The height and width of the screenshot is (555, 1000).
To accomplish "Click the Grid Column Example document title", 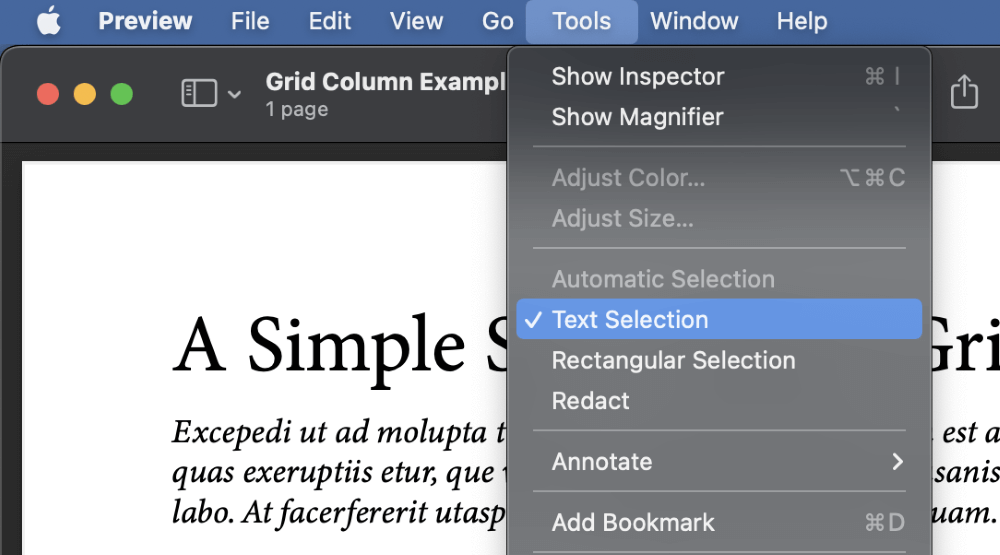I will 385,82.
